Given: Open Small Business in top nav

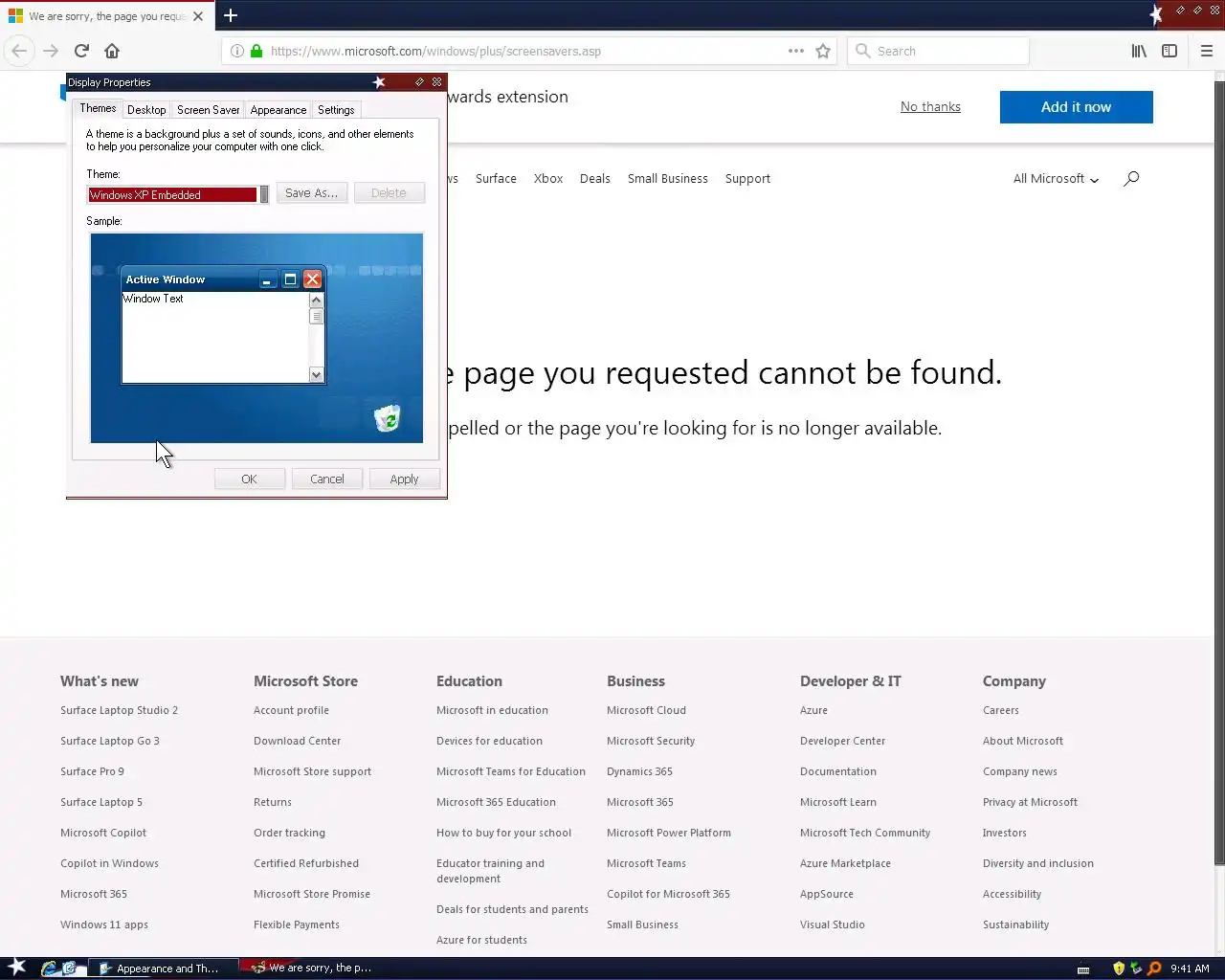Looking at the screenshot, I should [668, 178].
